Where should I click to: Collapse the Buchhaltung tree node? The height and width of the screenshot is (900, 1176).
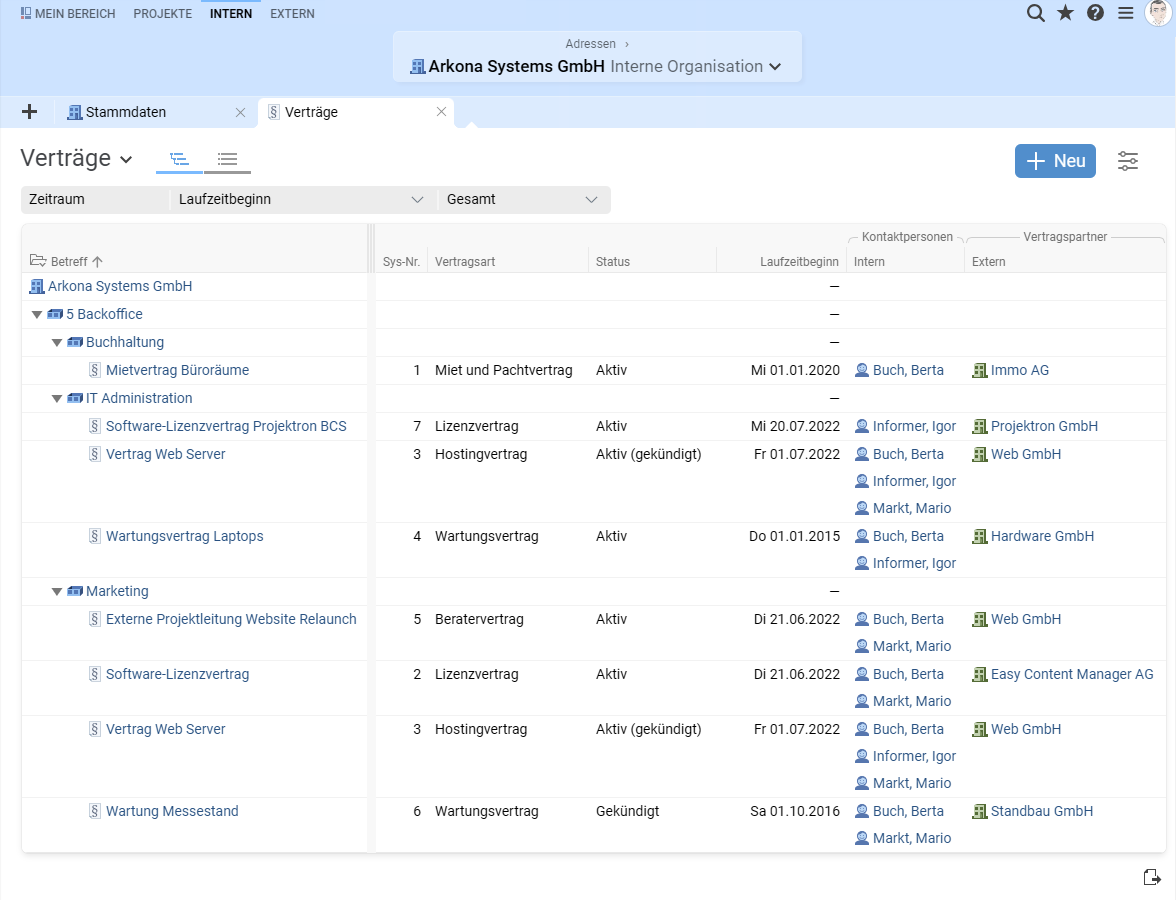pyautogui.click(x=56, y=342)
